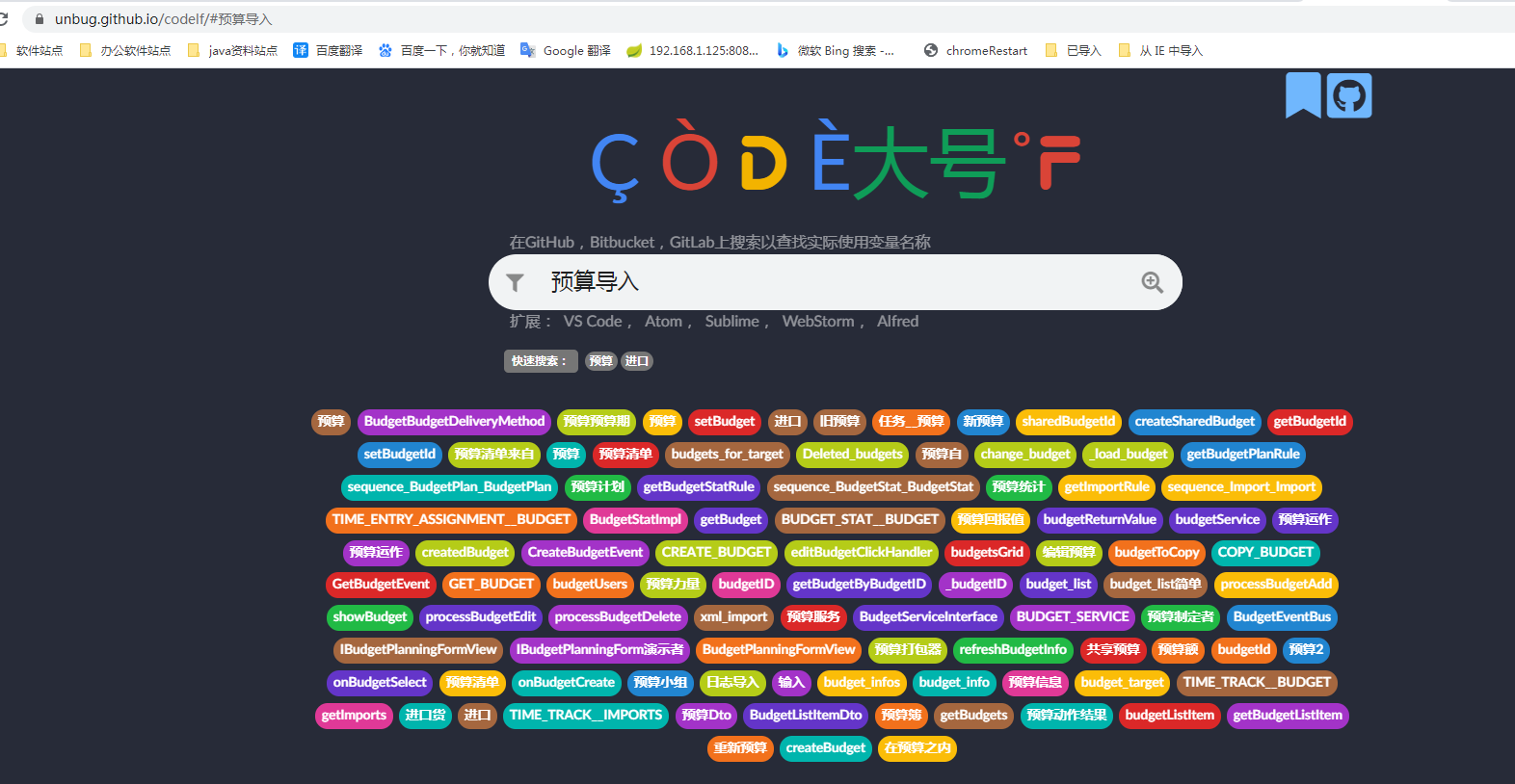The height and width of the screenshot is (784, 1515).
Task: Click the onBudgetSelect tag
Action: (380, 683)
